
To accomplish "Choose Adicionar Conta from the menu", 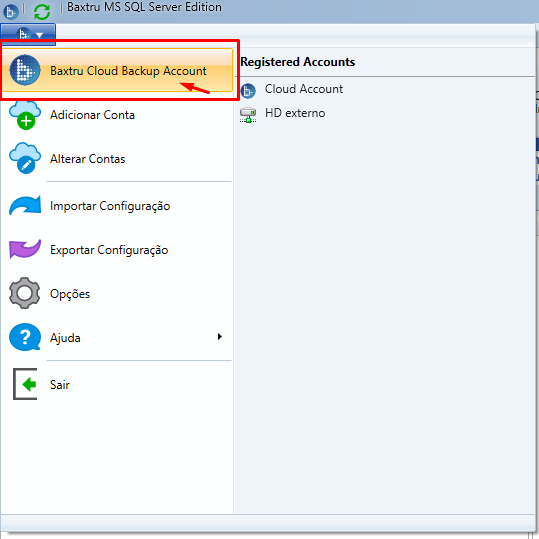I will 117,115.
